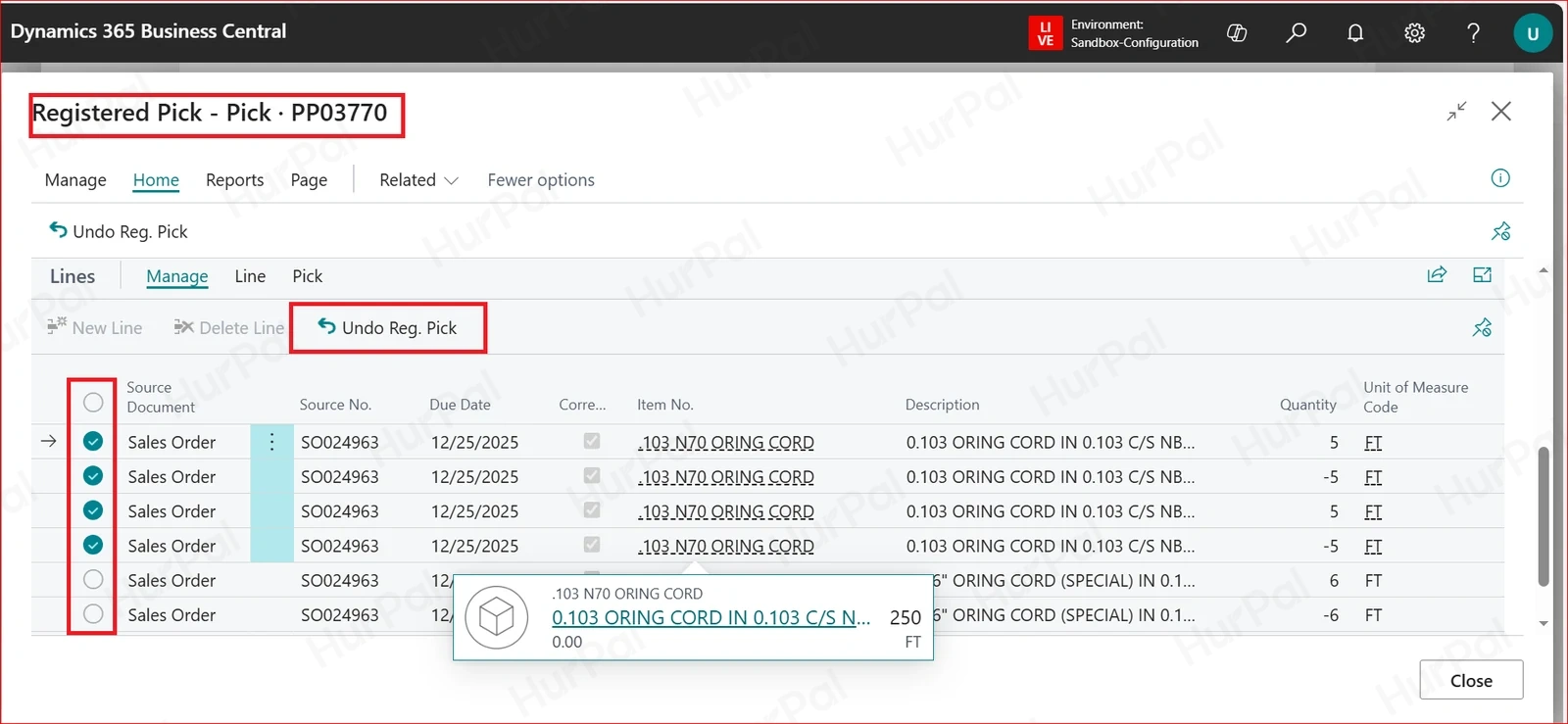
Task: Deselect the first Sales Order row quantity 5
Action: [93, 441]
